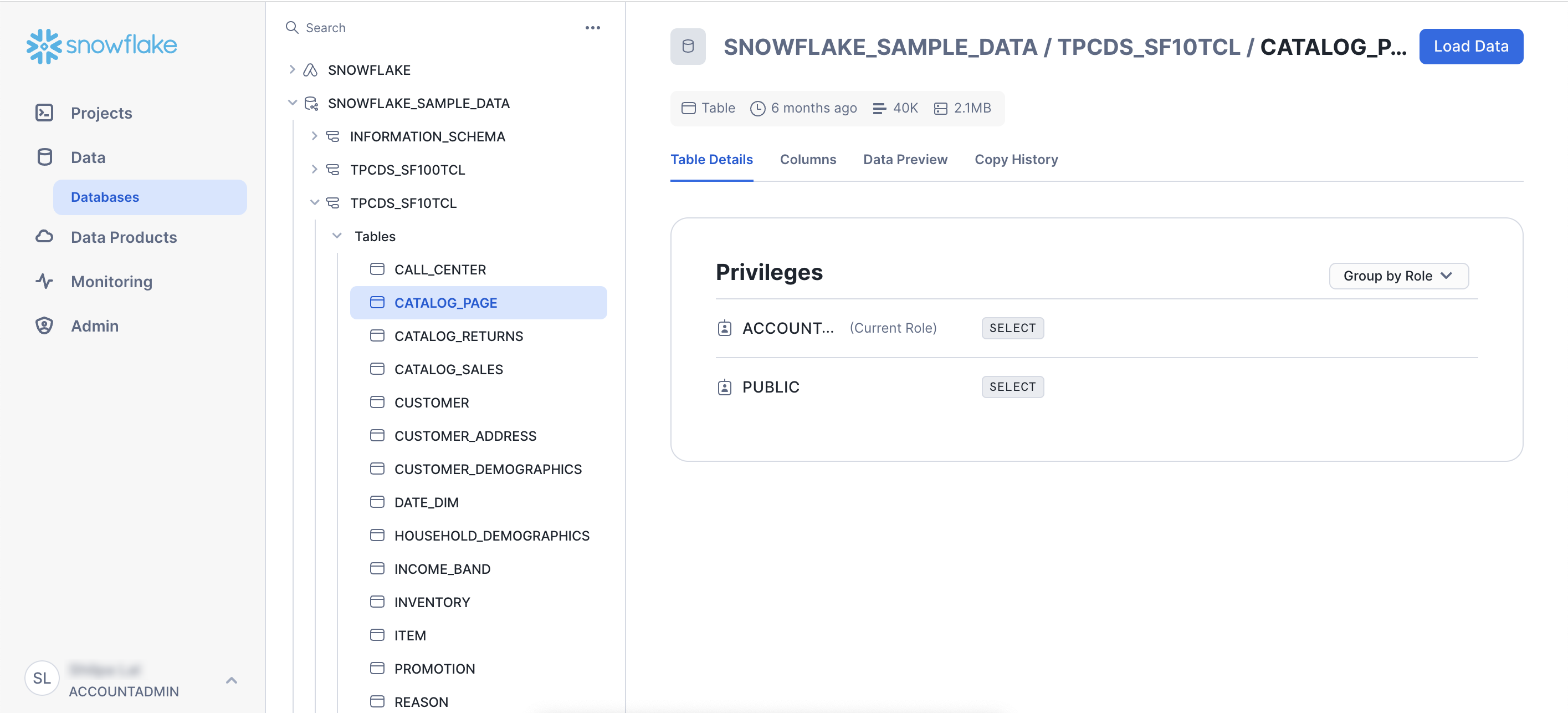This screenshot has width=1568, height=713.
Task: Expand the user account menu chevron
Action: click(x=231, y=681)
